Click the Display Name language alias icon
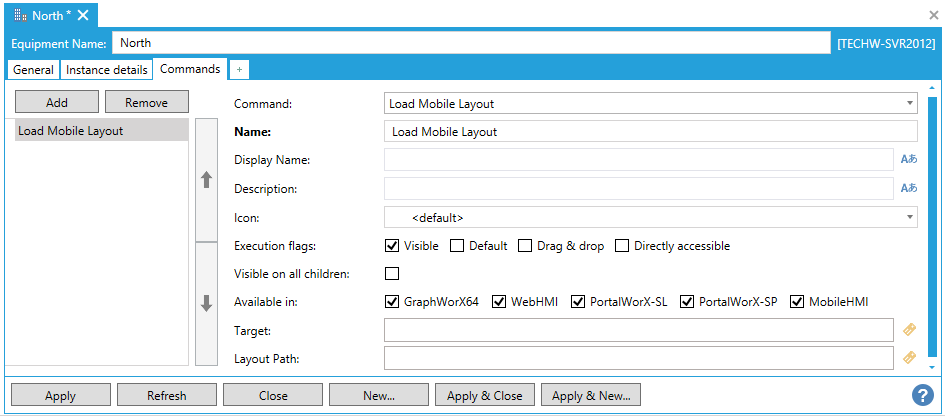945x418 pixels. pyautogui.click(x=909, y=159)
